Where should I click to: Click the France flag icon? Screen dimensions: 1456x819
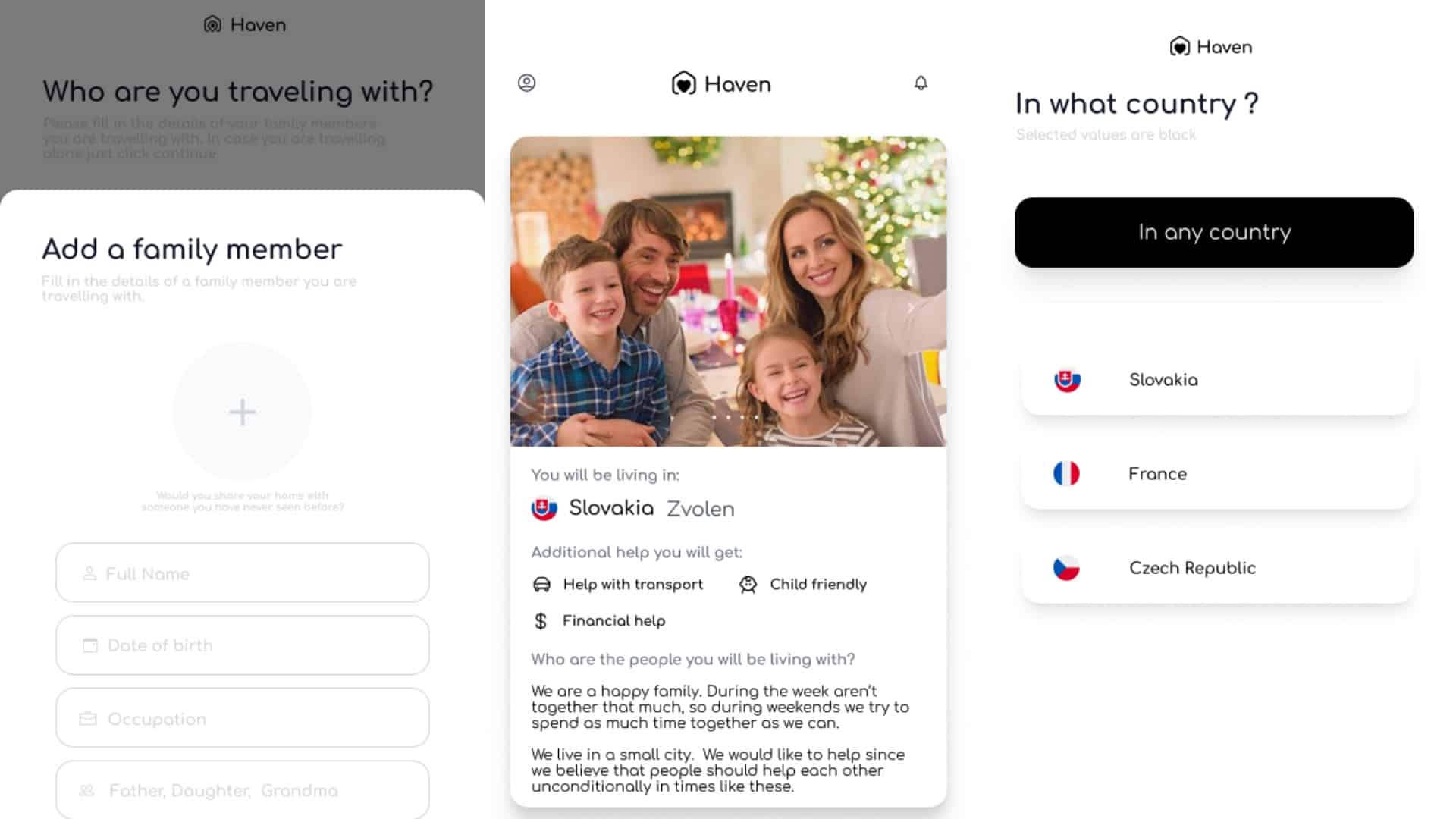tap(1066, 474)
